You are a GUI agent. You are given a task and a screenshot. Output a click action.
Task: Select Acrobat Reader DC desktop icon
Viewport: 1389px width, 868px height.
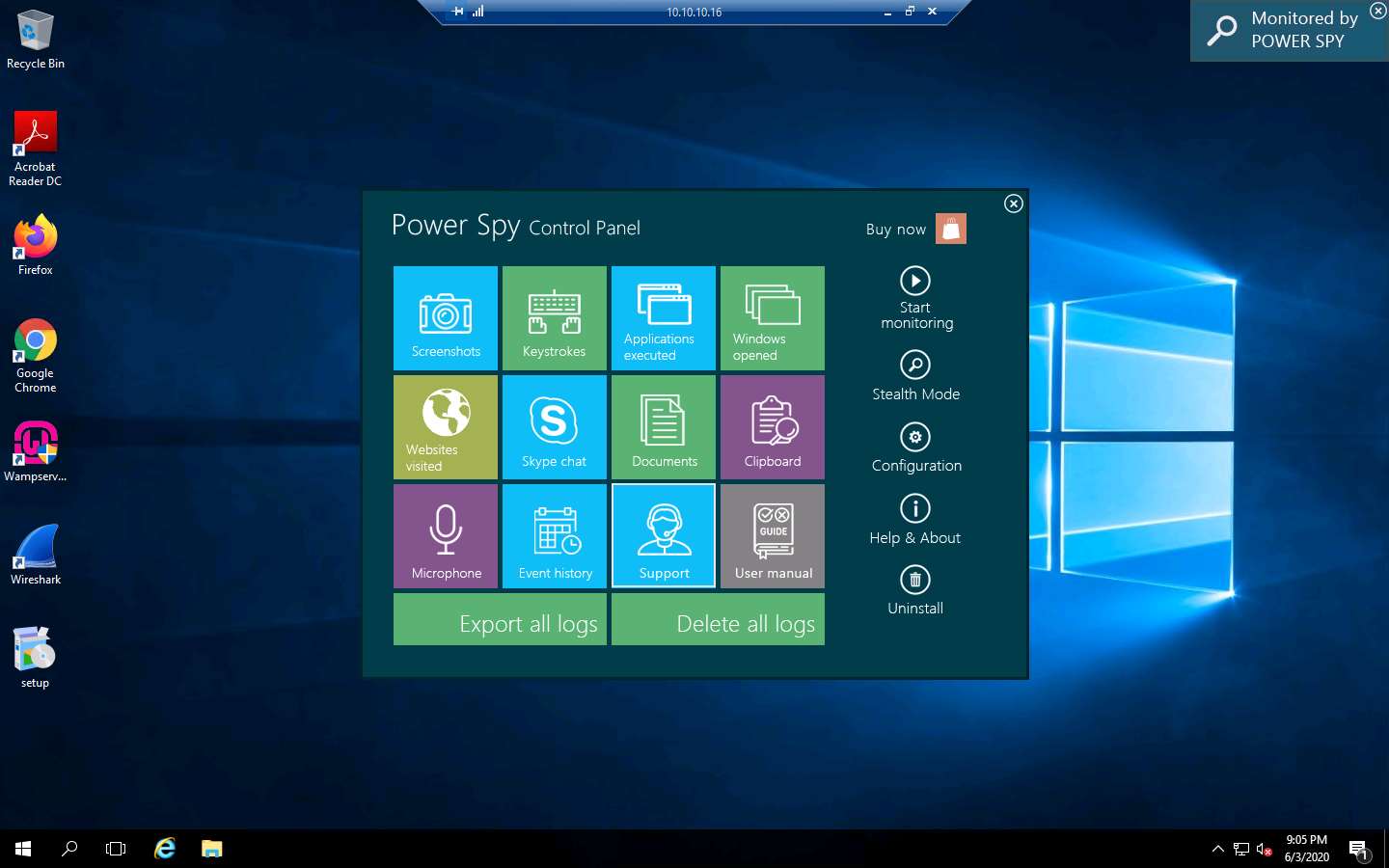36,149
